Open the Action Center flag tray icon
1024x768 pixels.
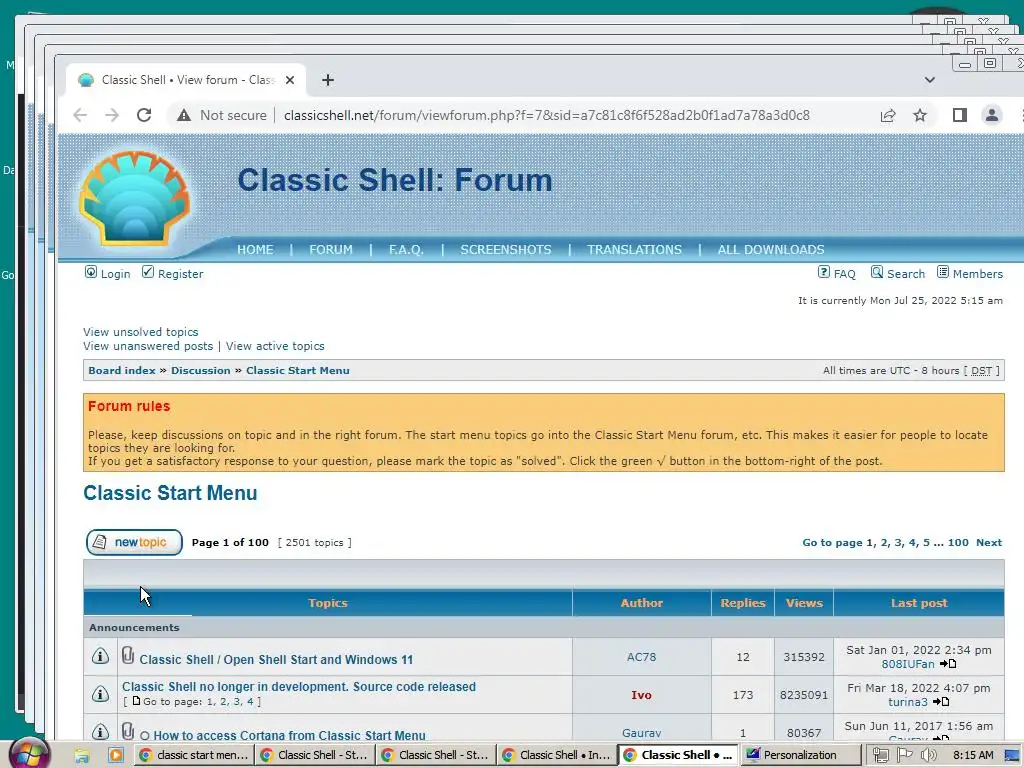904,756
